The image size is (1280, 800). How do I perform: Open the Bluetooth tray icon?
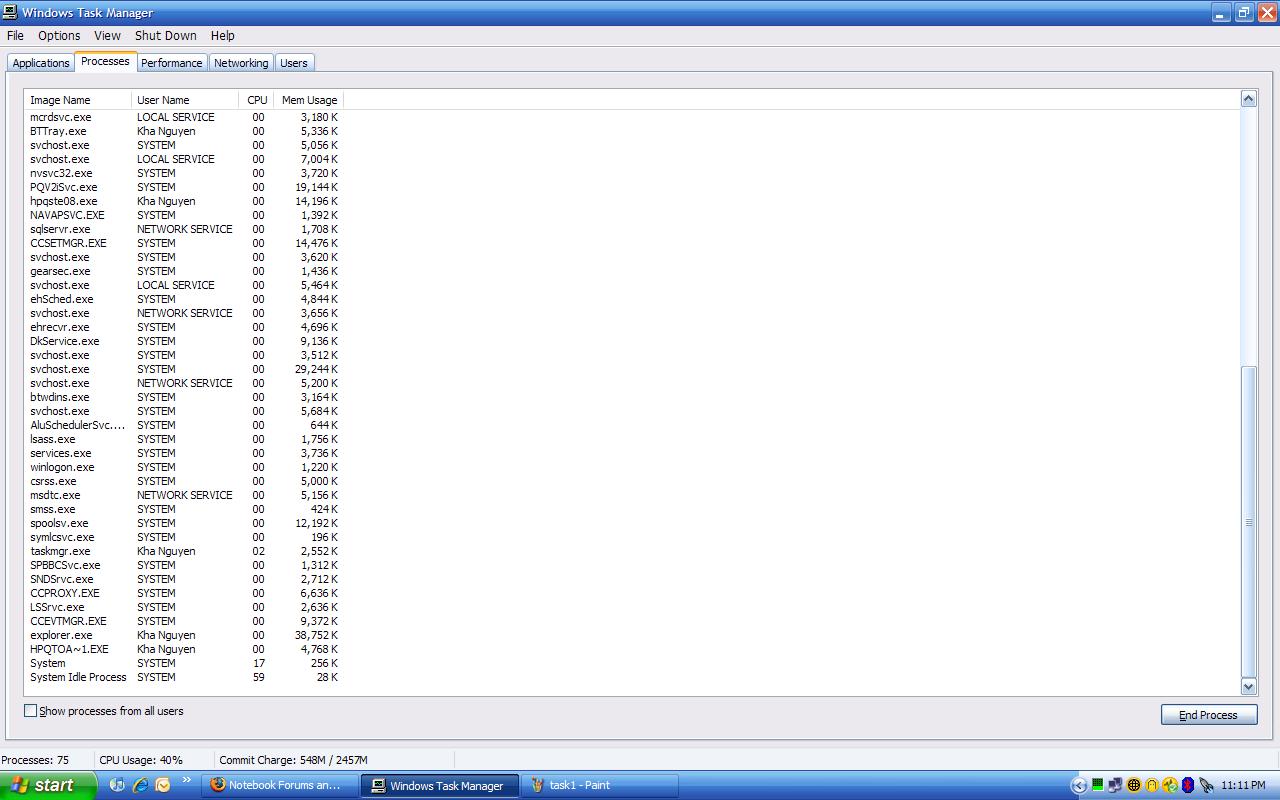click(x=1187, y=785)
